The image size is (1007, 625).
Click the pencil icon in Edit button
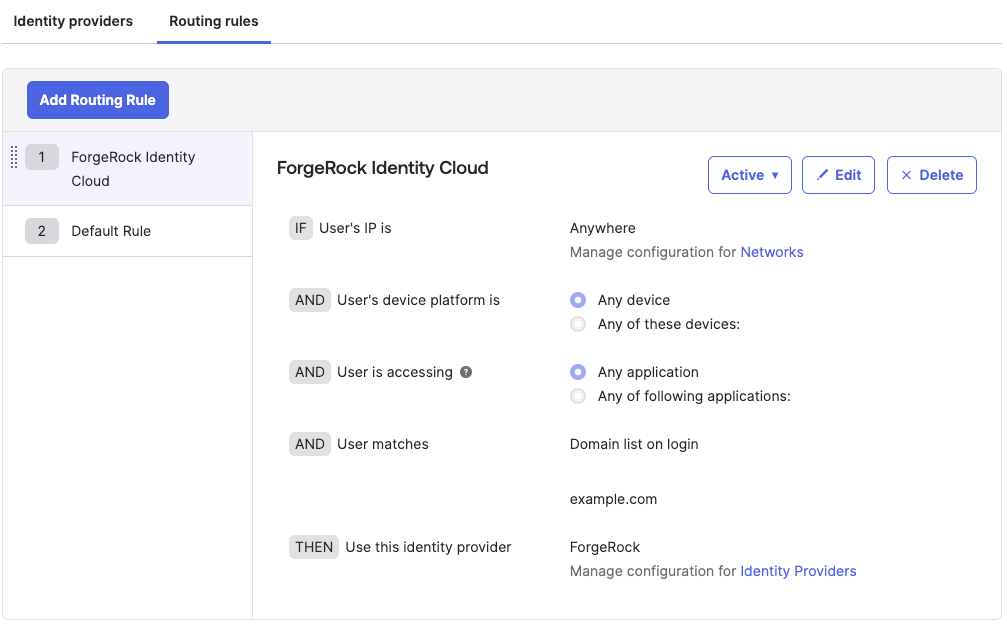click(x=823, y=175)
